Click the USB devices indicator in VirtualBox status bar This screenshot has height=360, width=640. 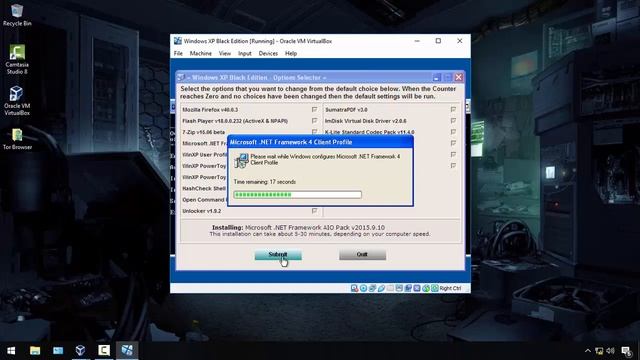click(x=381, y=288)
